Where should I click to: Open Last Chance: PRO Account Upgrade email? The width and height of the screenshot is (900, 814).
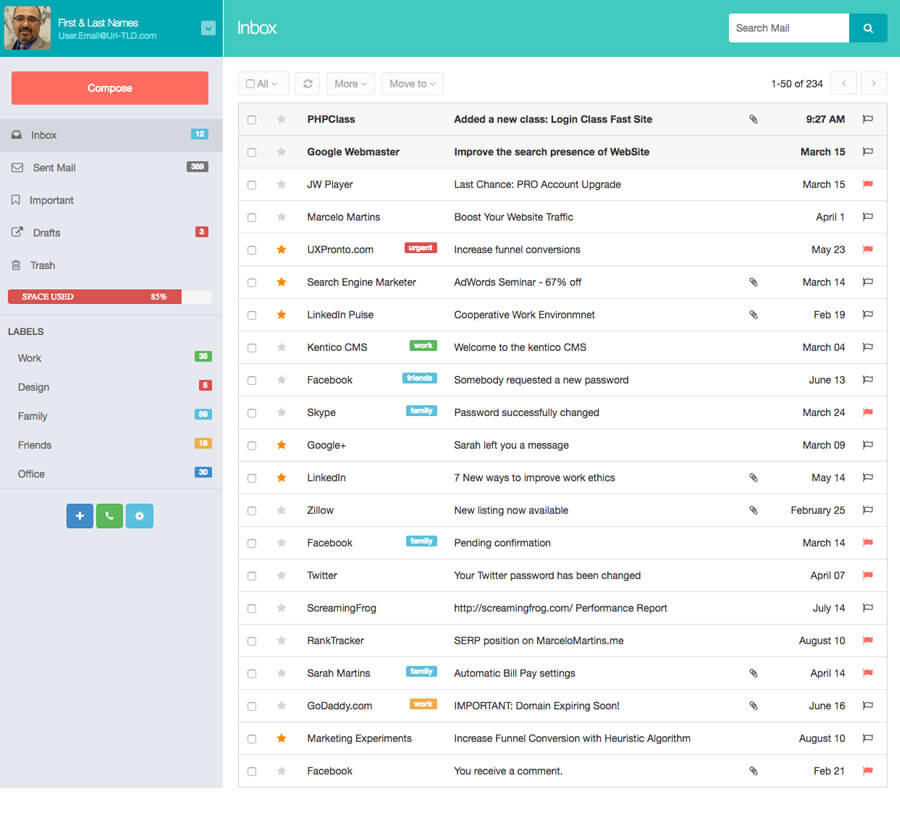(x=537, y=184)
